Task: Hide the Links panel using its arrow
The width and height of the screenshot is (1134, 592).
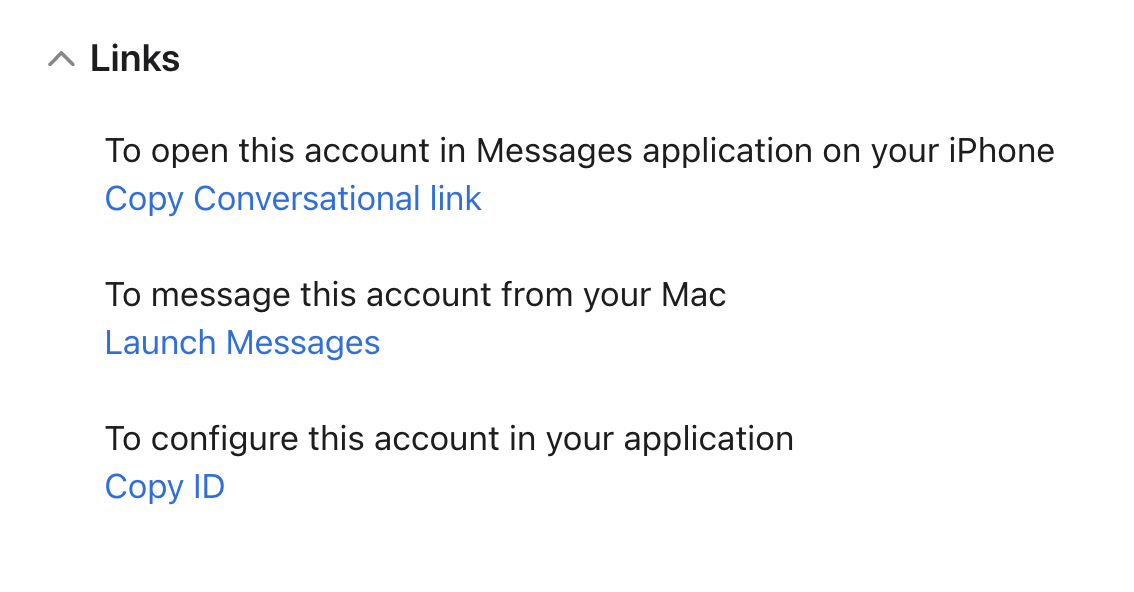Action: (61, 60)
